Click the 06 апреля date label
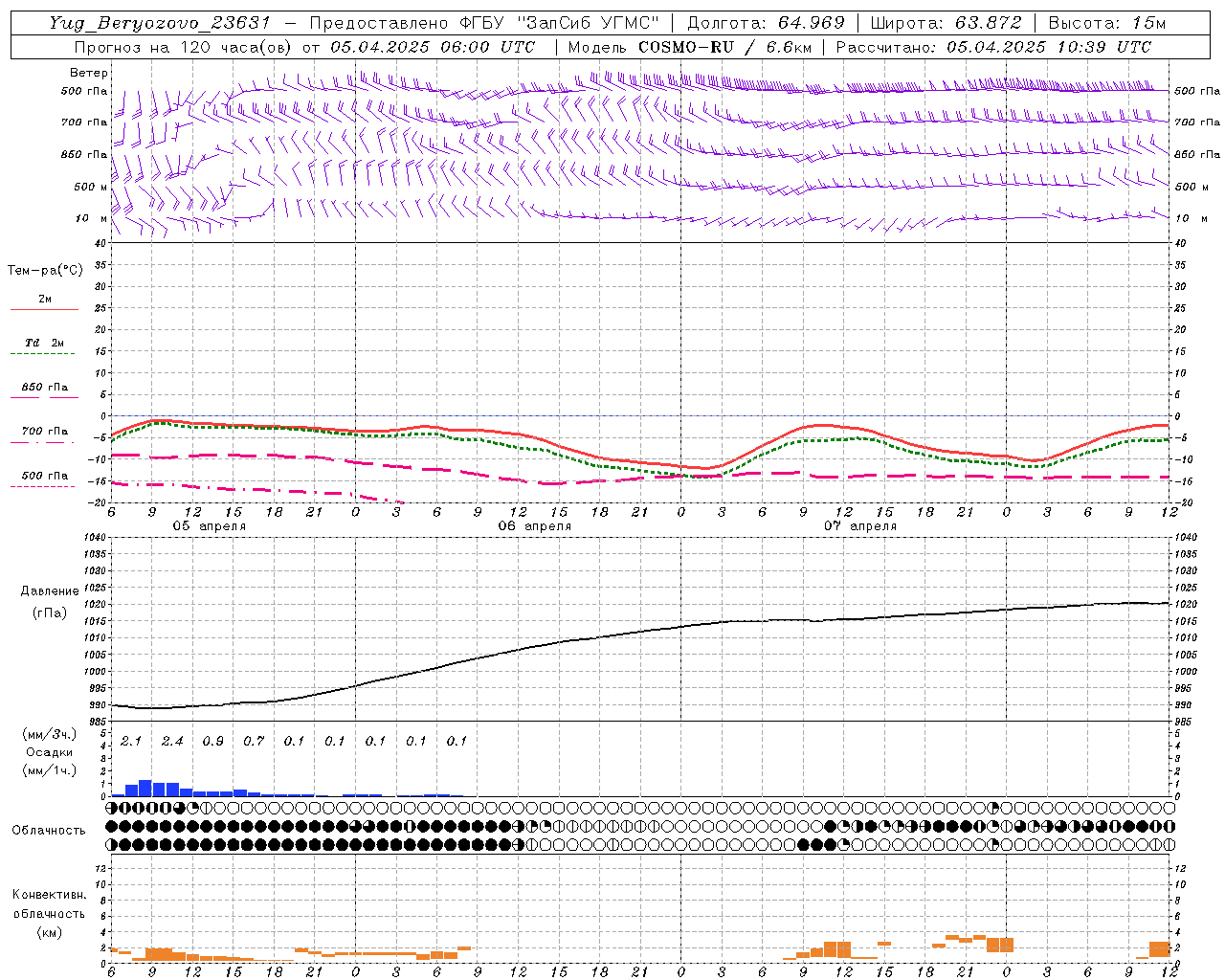 535,526
